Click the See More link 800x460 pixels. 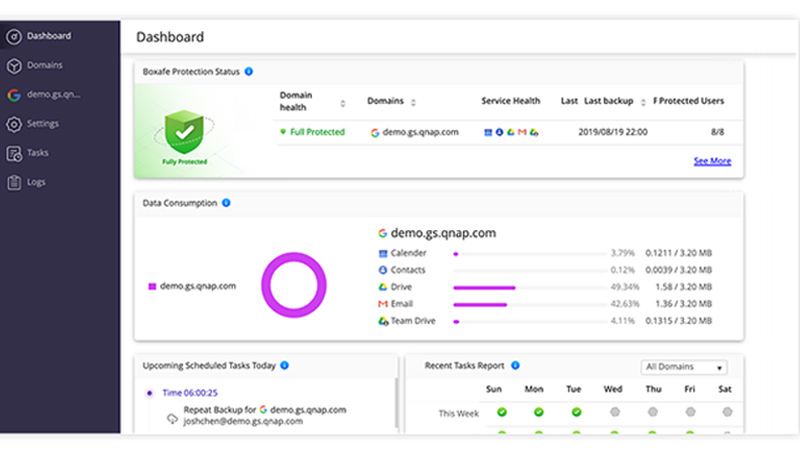point(712,161)
